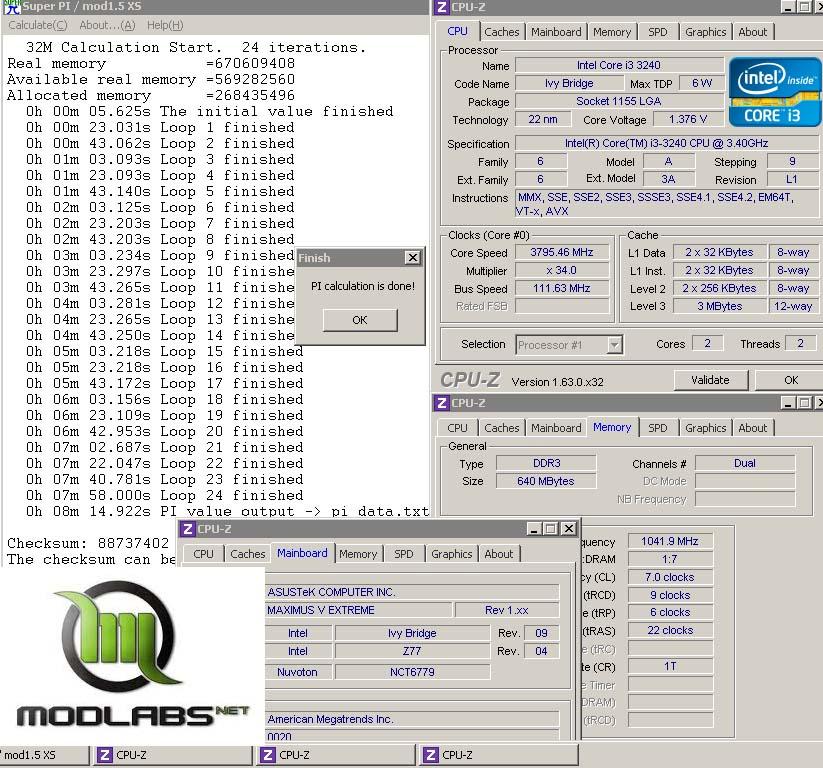
Task: Click the Core Speed 3795.46 MHz field
Action: pyautogui.click(x=562, y=253)
